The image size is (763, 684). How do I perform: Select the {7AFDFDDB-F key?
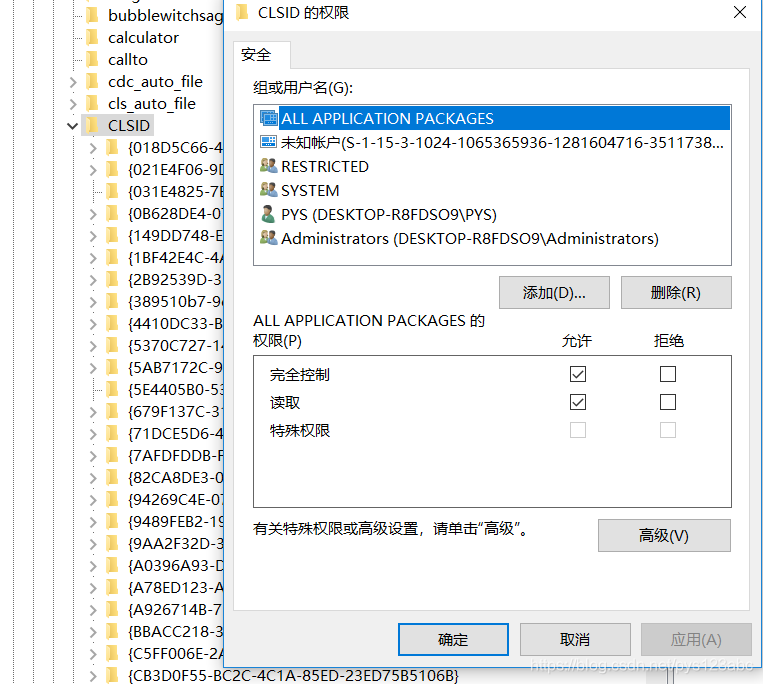coord(175,456)
